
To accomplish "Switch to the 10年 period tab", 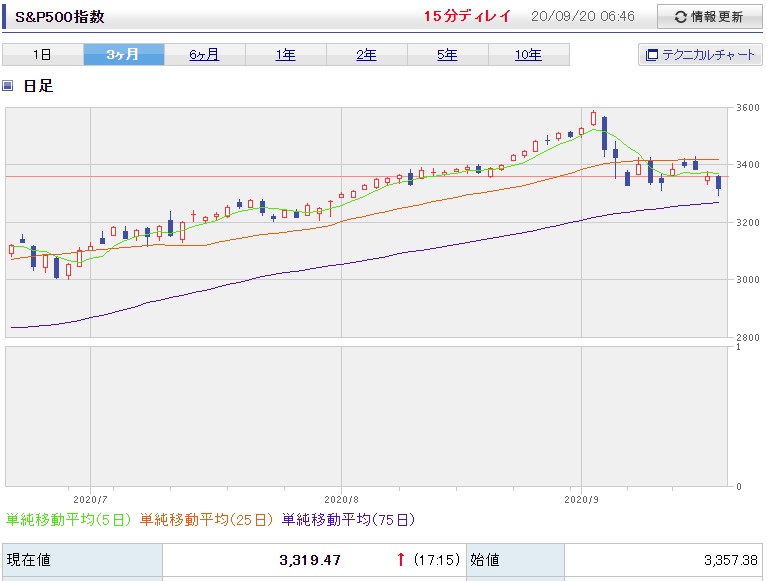I will coord(528,54).
